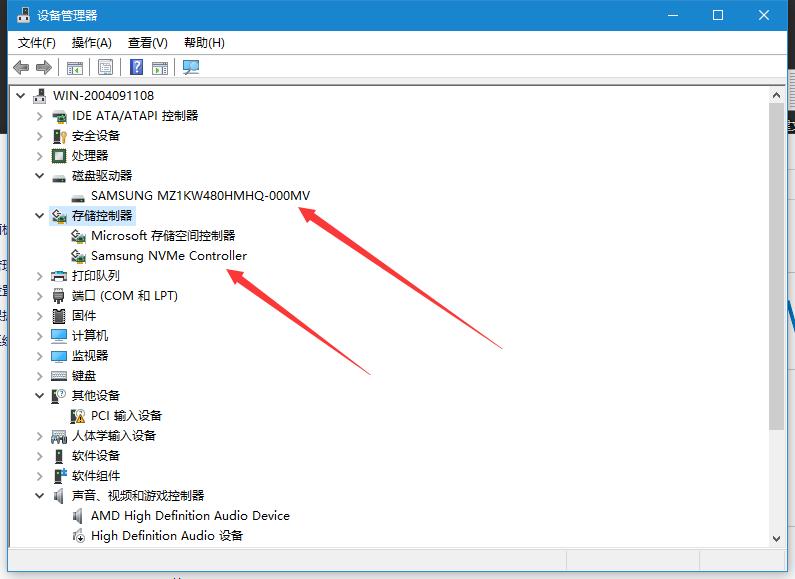Collapse the 其他设备 node
The height and width of the screenshot is (579, 795).
click(x=40, y=395)
